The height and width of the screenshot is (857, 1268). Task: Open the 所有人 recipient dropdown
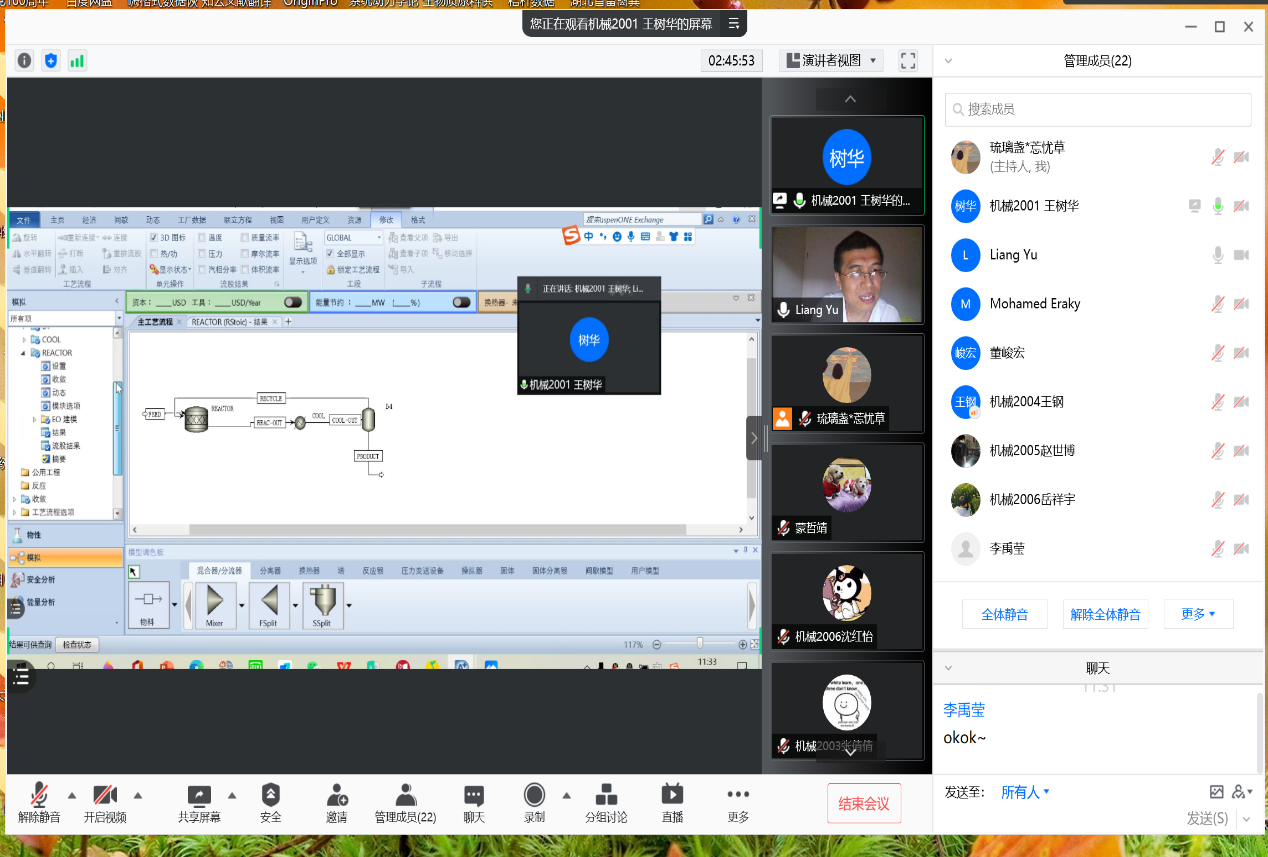coord(1026,792)
